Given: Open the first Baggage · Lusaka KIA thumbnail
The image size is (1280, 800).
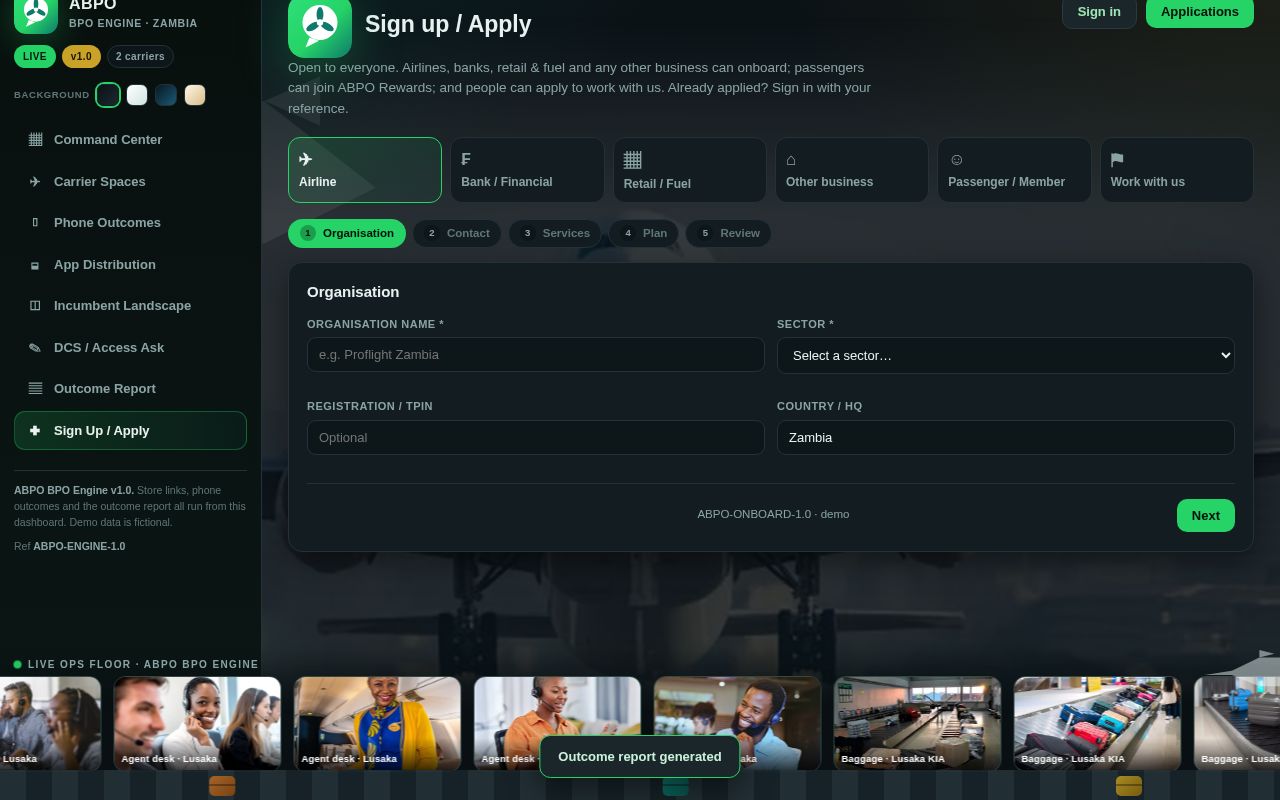Looking at the screenshot, I should point(917,723).
